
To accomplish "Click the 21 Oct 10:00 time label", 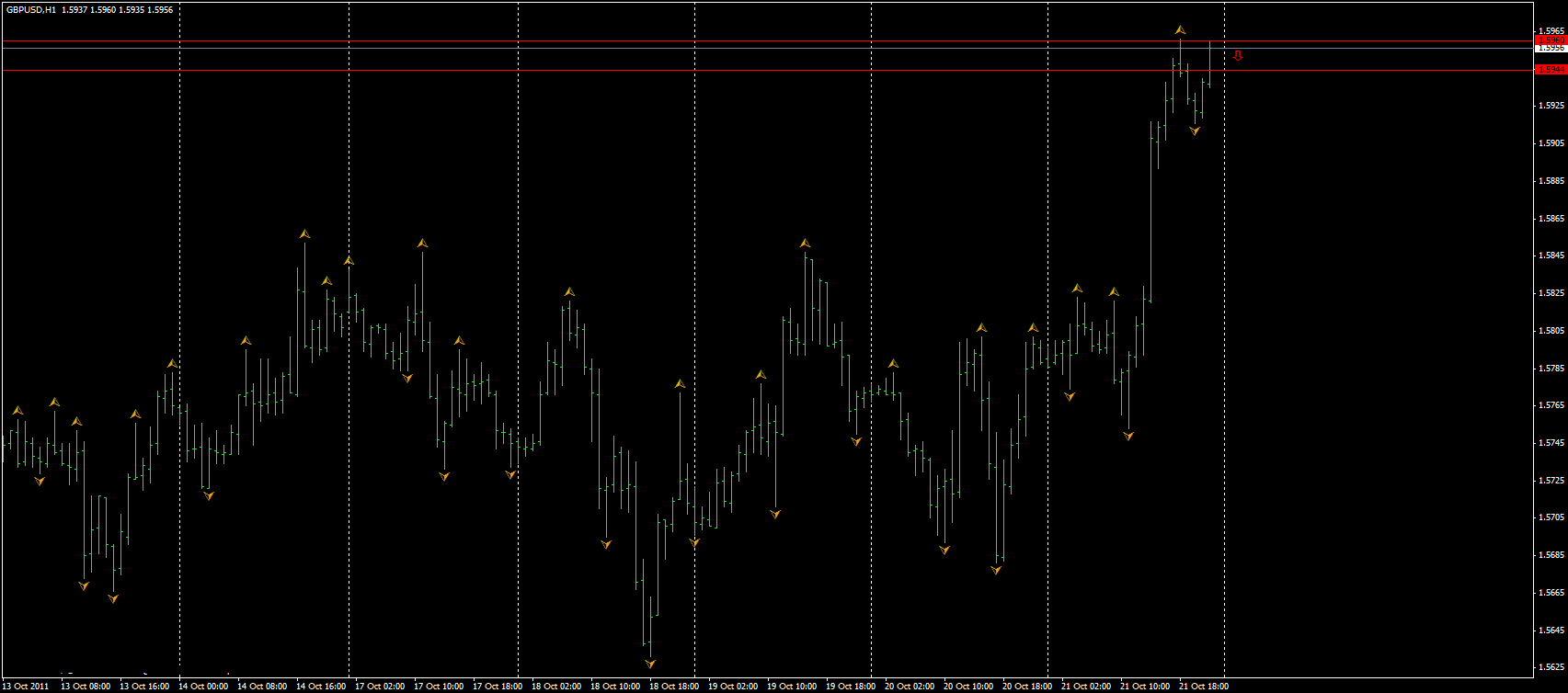I will 1145,686.
